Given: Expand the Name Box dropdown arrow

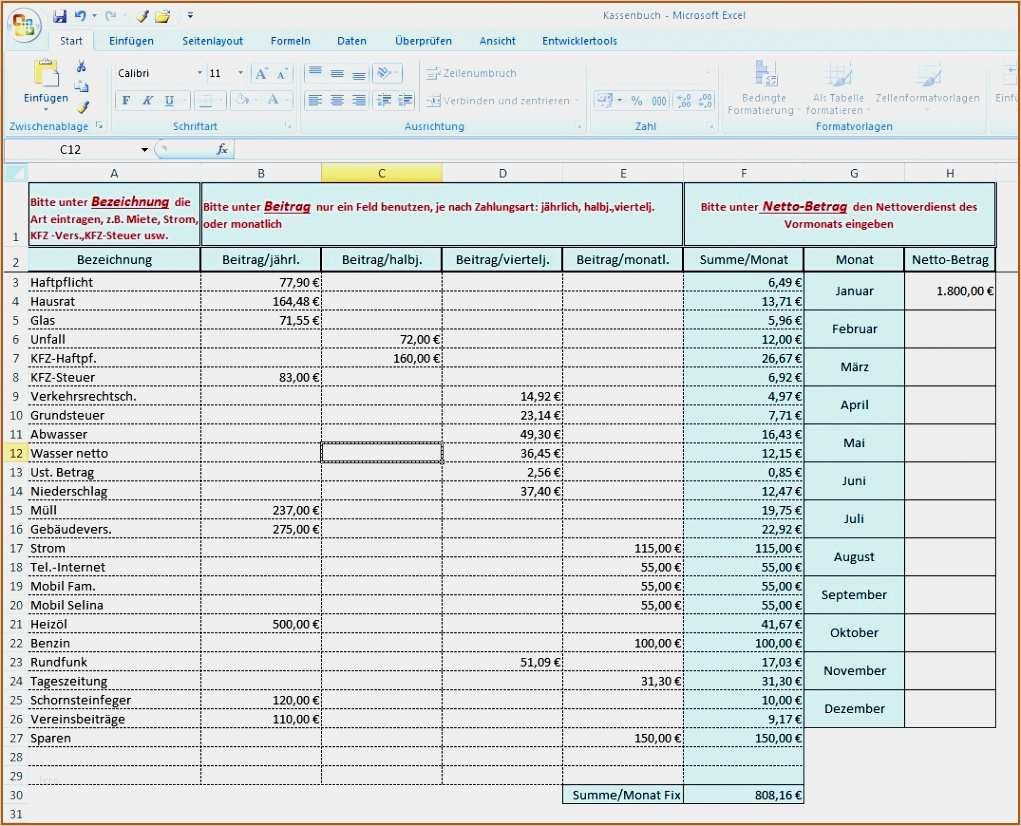Looking at the screenshot, I should tap(145, 150).
